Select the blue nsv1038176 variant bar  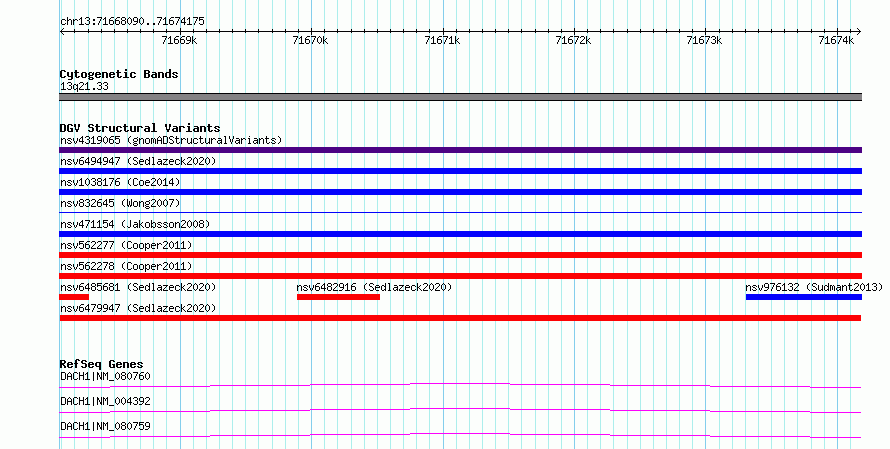point(460,192)
